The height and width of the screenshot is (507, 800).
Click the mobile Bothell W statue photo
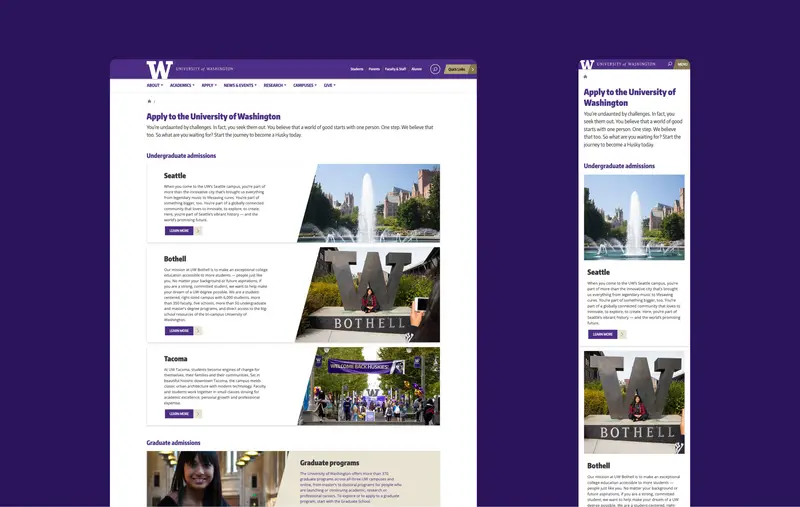[x=634, y=402]
